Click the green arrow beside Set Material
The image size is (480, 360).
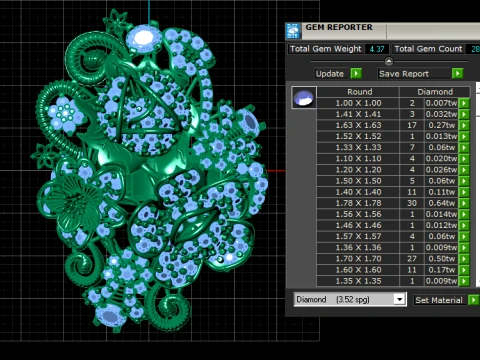pos(474,300)
